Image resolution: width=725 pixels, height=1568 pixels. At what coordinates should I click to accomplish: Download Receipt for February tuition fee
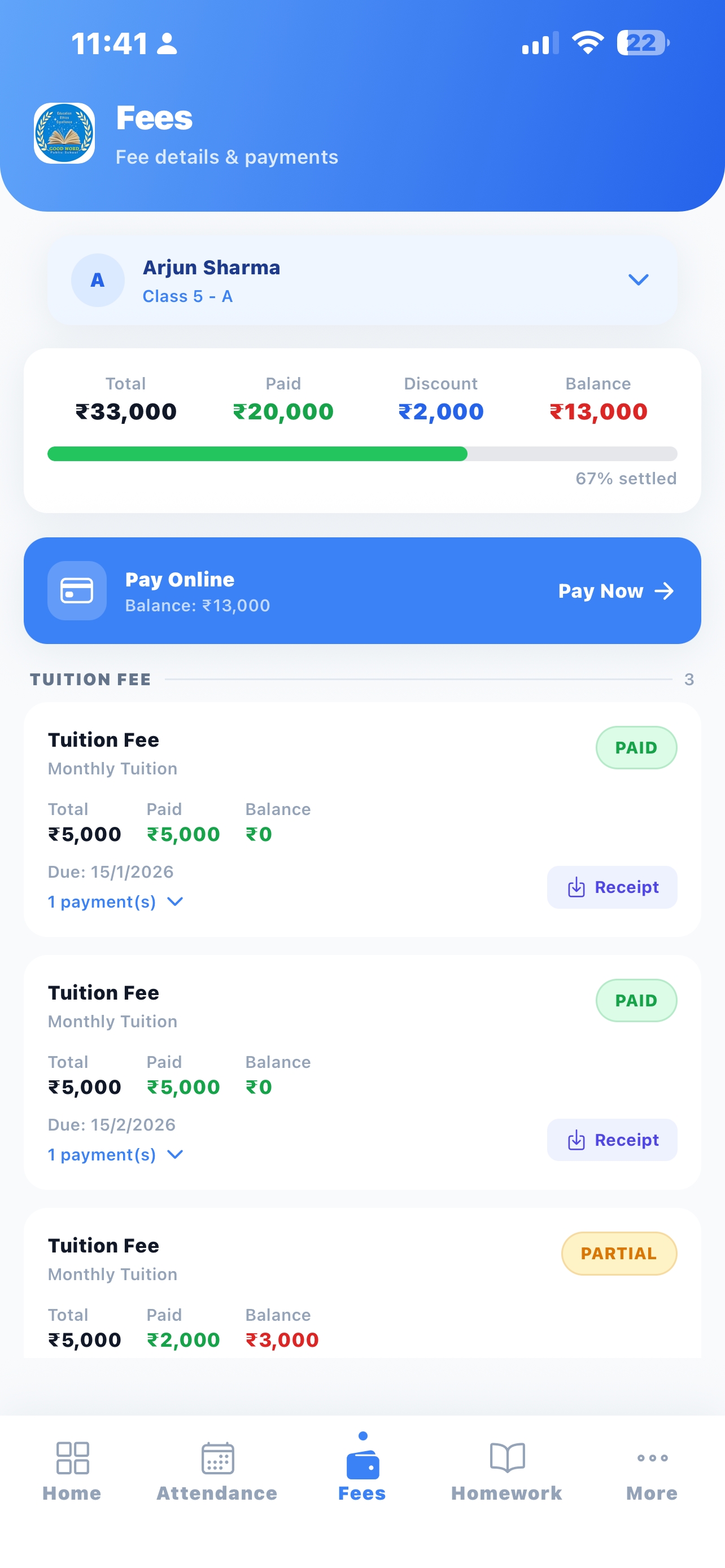tap(612, 1140)
